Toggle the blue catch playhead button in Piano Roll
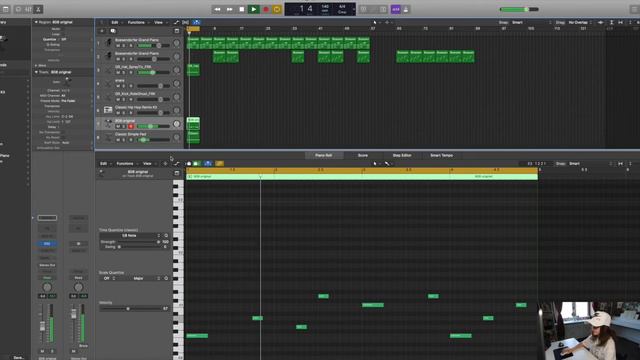The width and height of the screenshot is (640, 360). coord(208,164)
